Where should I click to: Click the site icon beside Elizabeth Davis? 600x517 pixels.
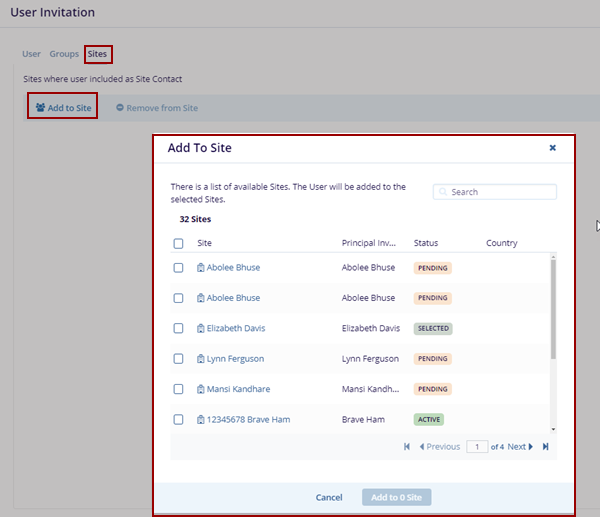201,329
